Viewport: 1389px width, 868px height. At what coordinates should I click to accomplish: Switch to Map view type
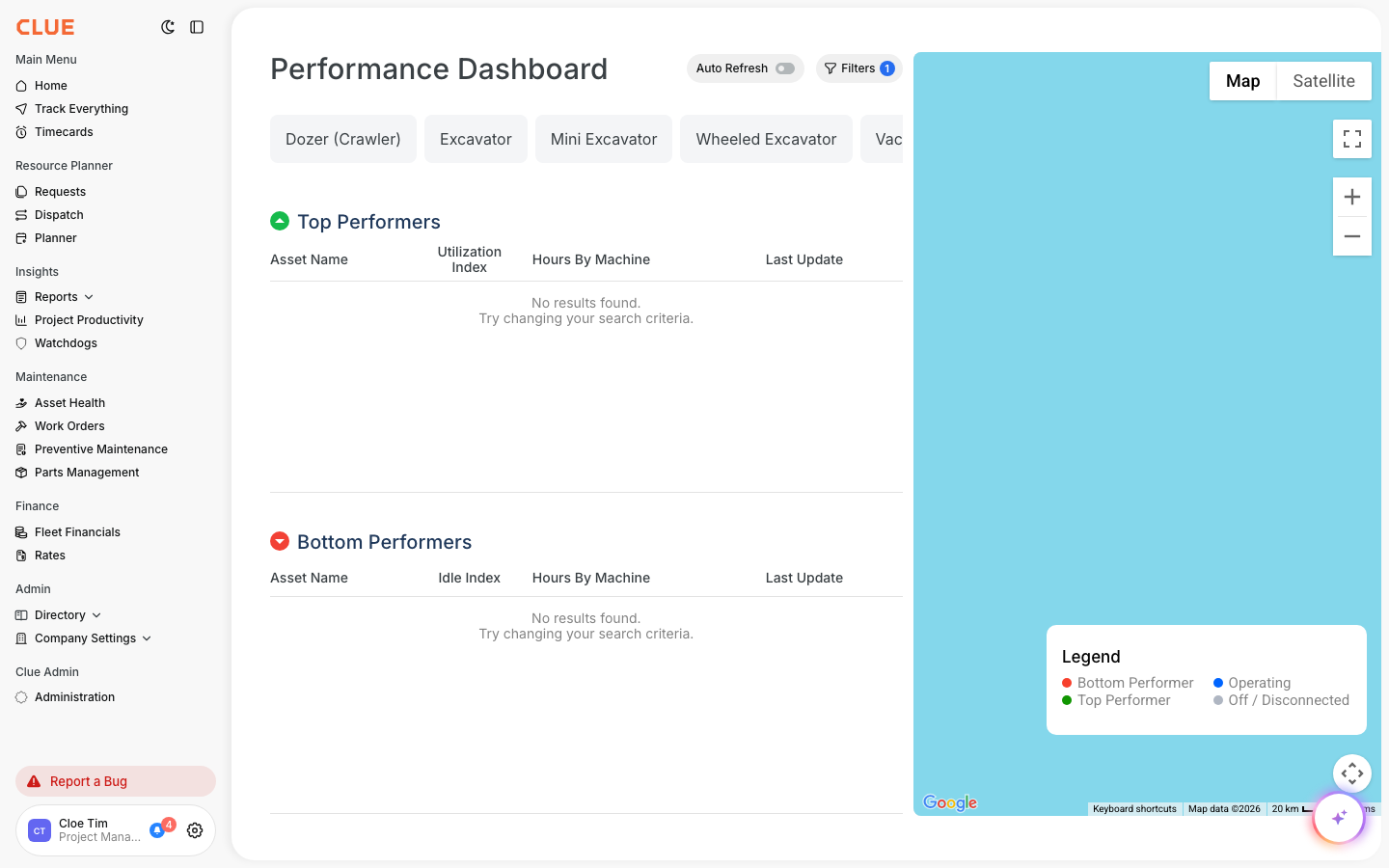pos(1243,81)
